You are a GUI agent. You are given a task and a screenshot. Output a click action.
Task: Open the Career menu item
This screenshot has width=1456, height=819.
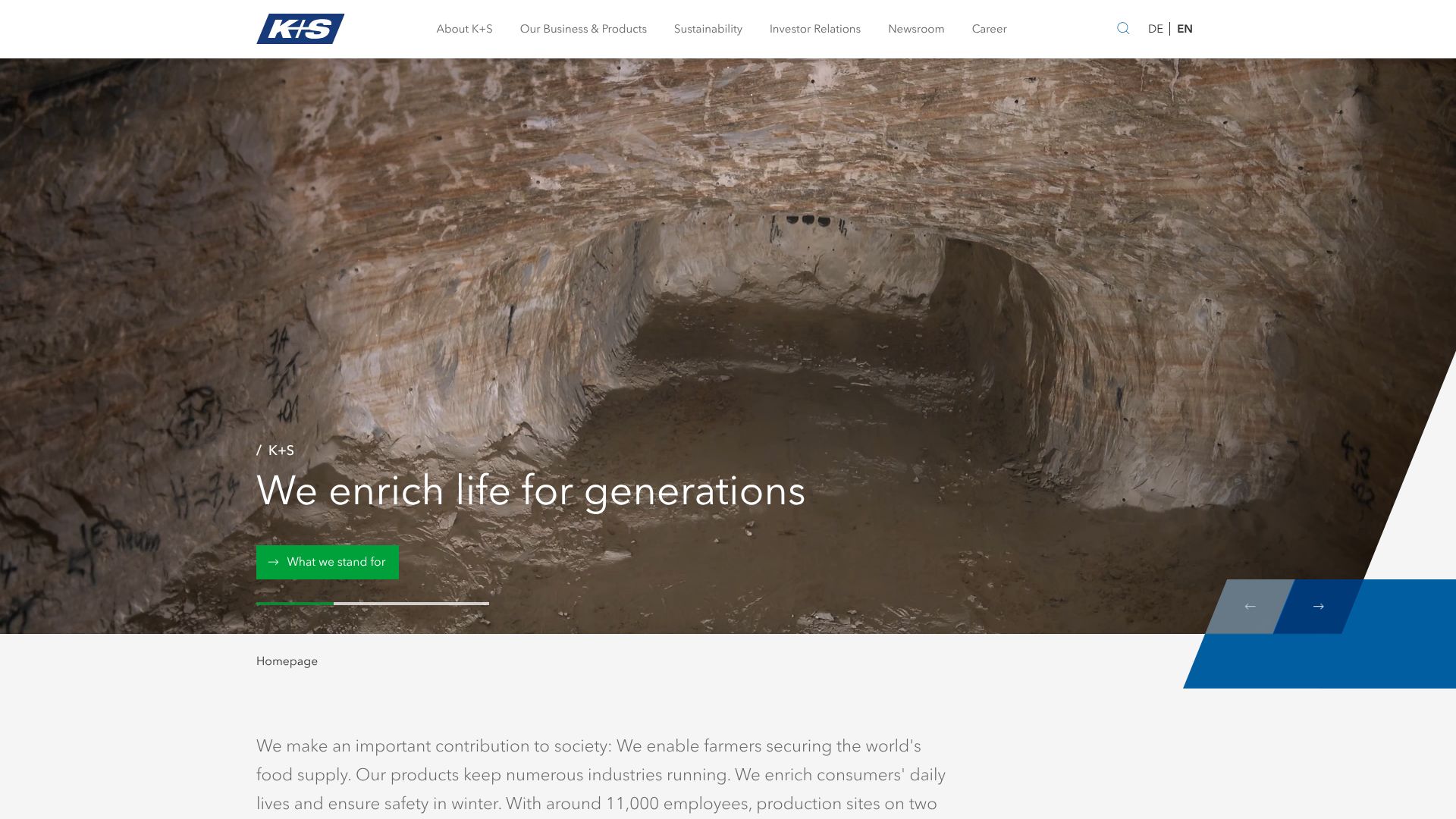[x=989, y=29]
